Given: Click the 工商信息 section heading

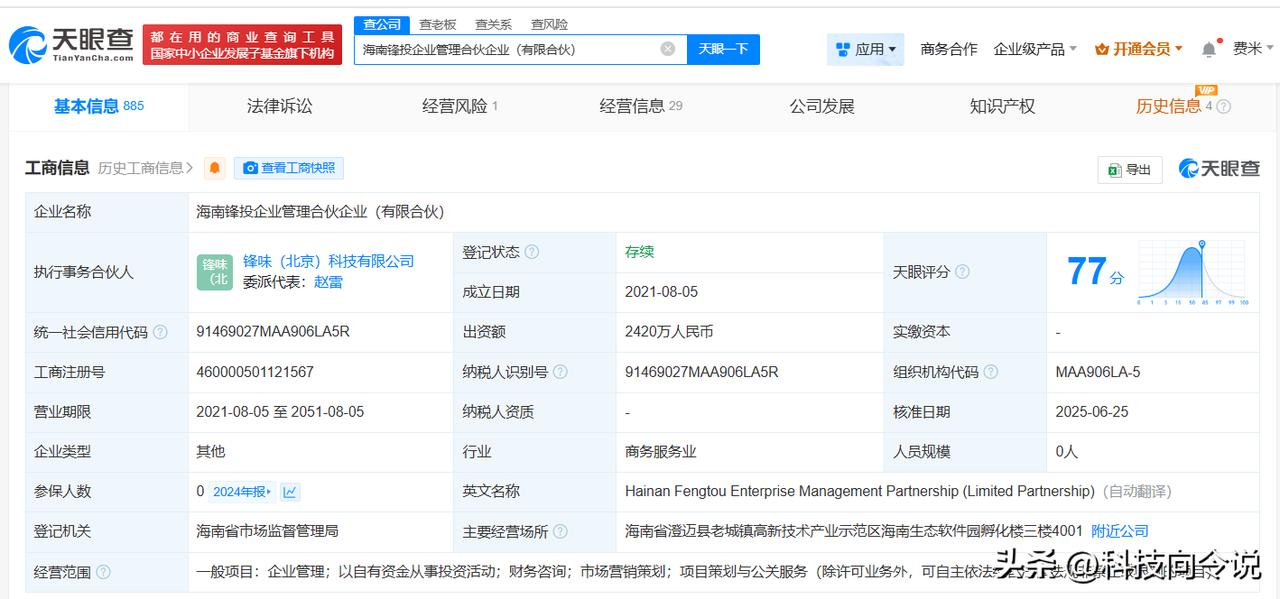Looking at the screenshot, I should point(57,168).
